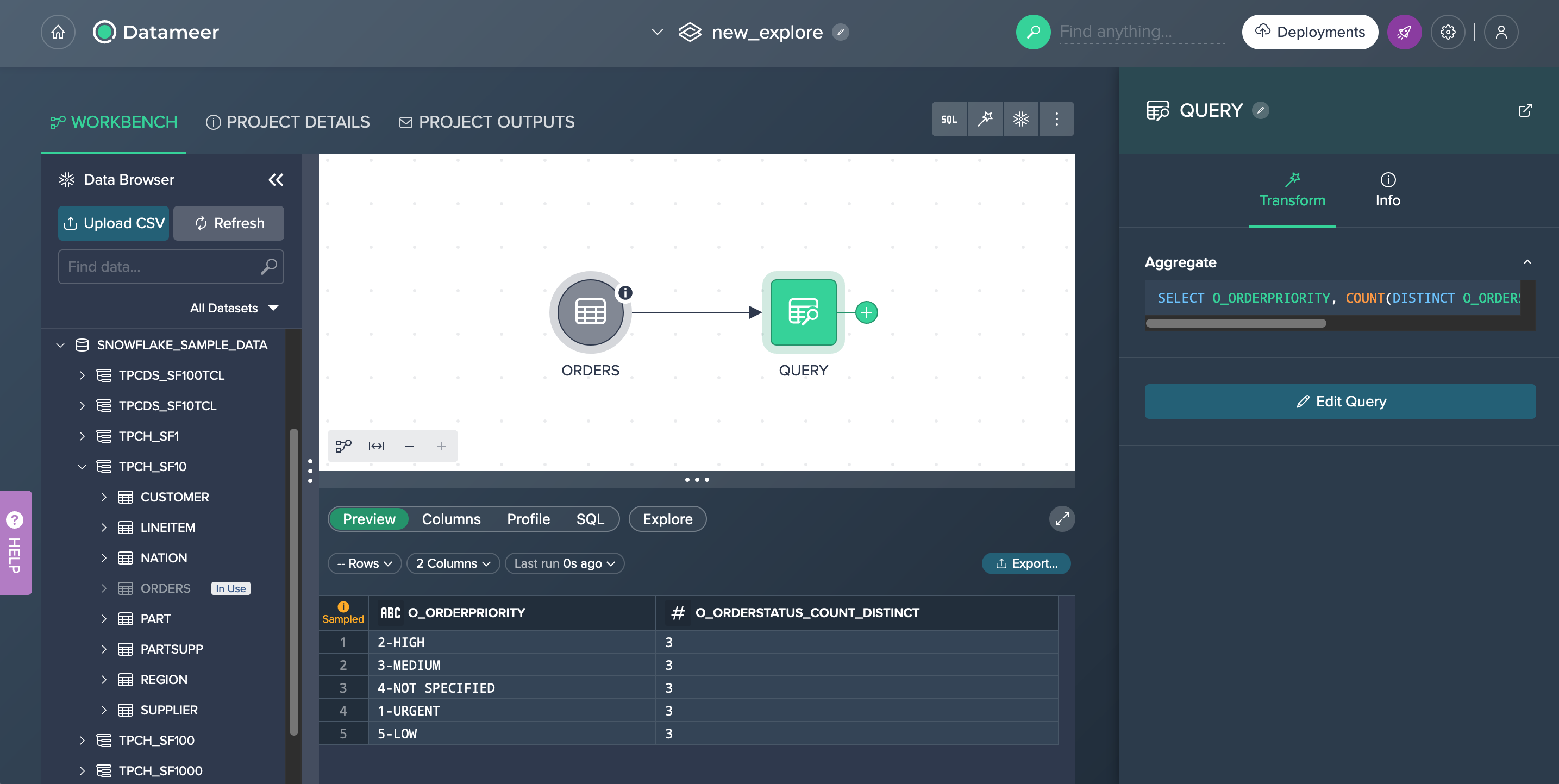Open the SQL toolbar button
The height and width of the screenshot is (784, 1559).
click(x=949, y=119)
